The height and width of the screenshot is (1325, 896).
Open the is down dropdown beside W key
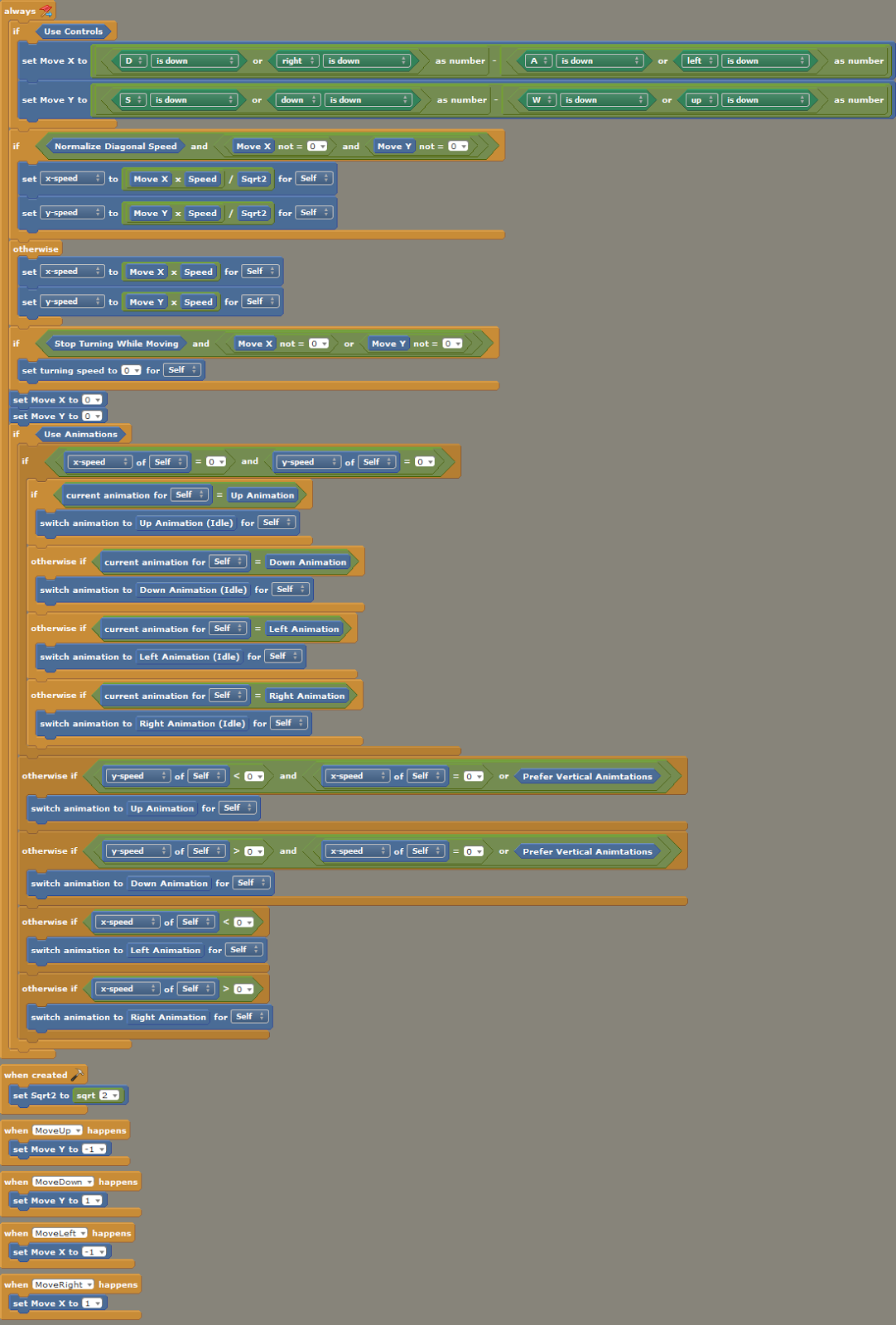pos(603,99)
